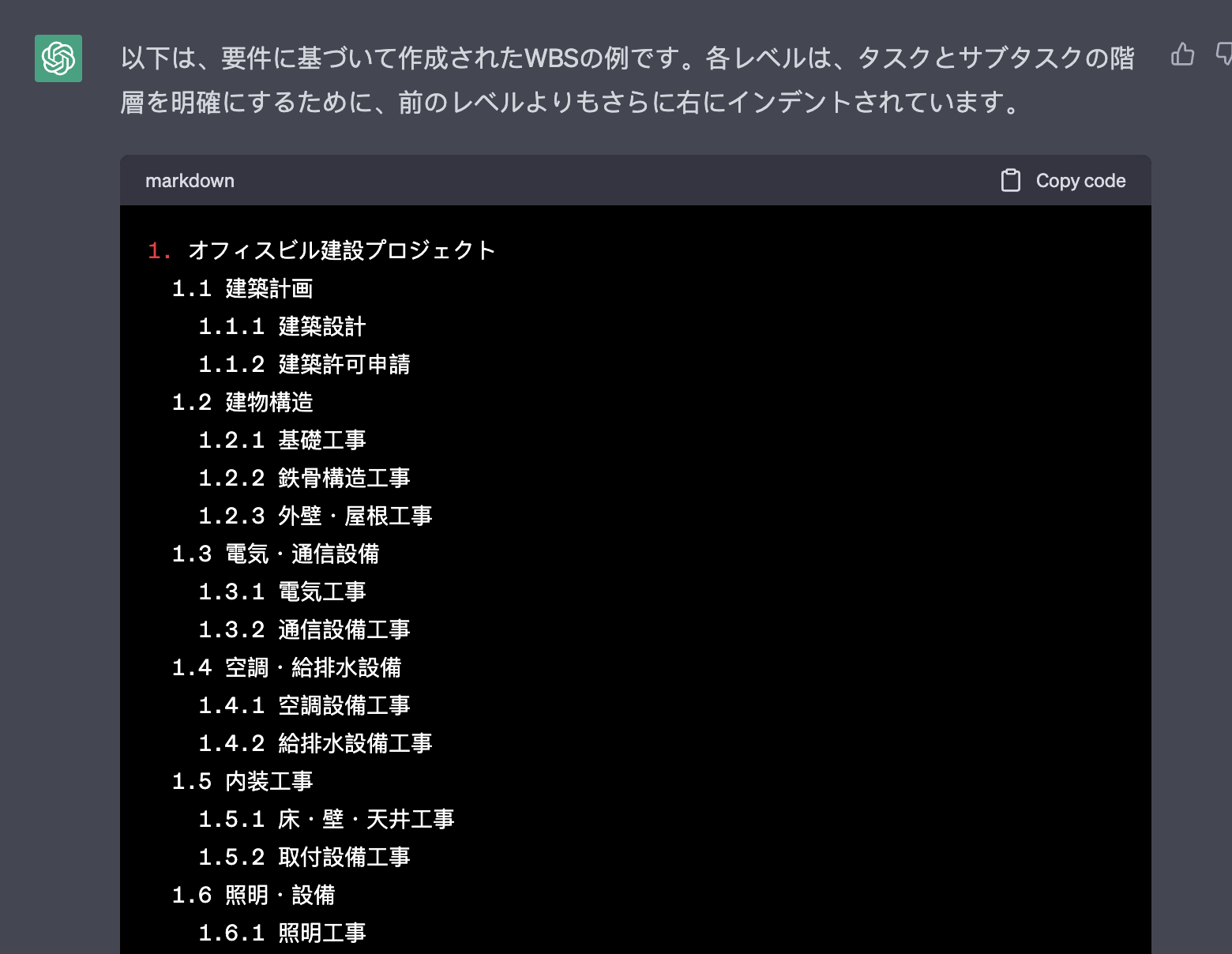This screenshot has height=954, width=1232.
Task: Select line 1.1 建築計画 in the code block
Action: point(242,288)
